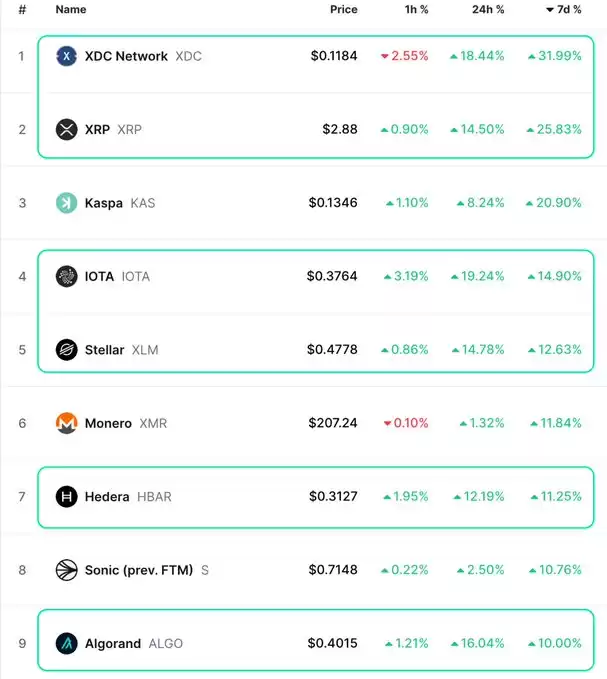Screen dimensions: 607x679
Task: Sort by the Name column header
Action: point(71,10)
